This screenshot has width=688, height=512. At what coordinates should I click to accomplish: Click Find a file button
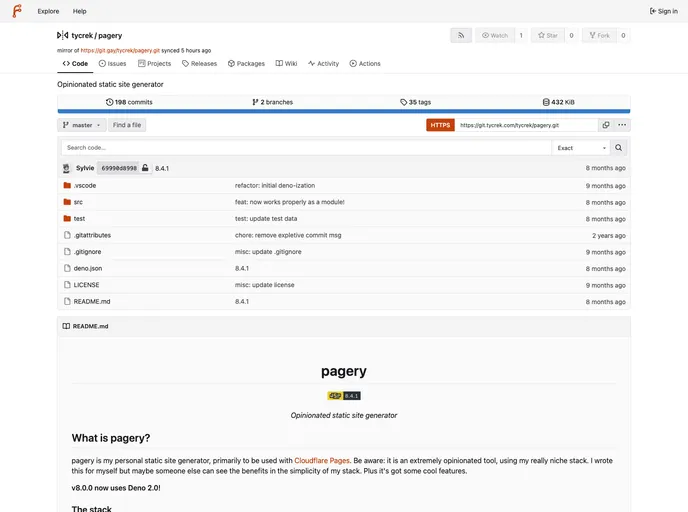click(127, 125)
